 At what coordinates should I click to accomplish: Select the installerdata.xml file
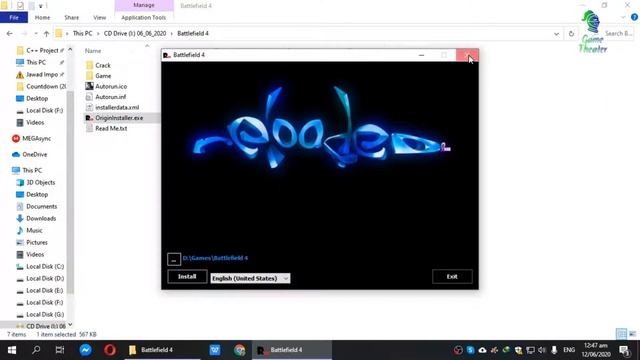[112, 107]
